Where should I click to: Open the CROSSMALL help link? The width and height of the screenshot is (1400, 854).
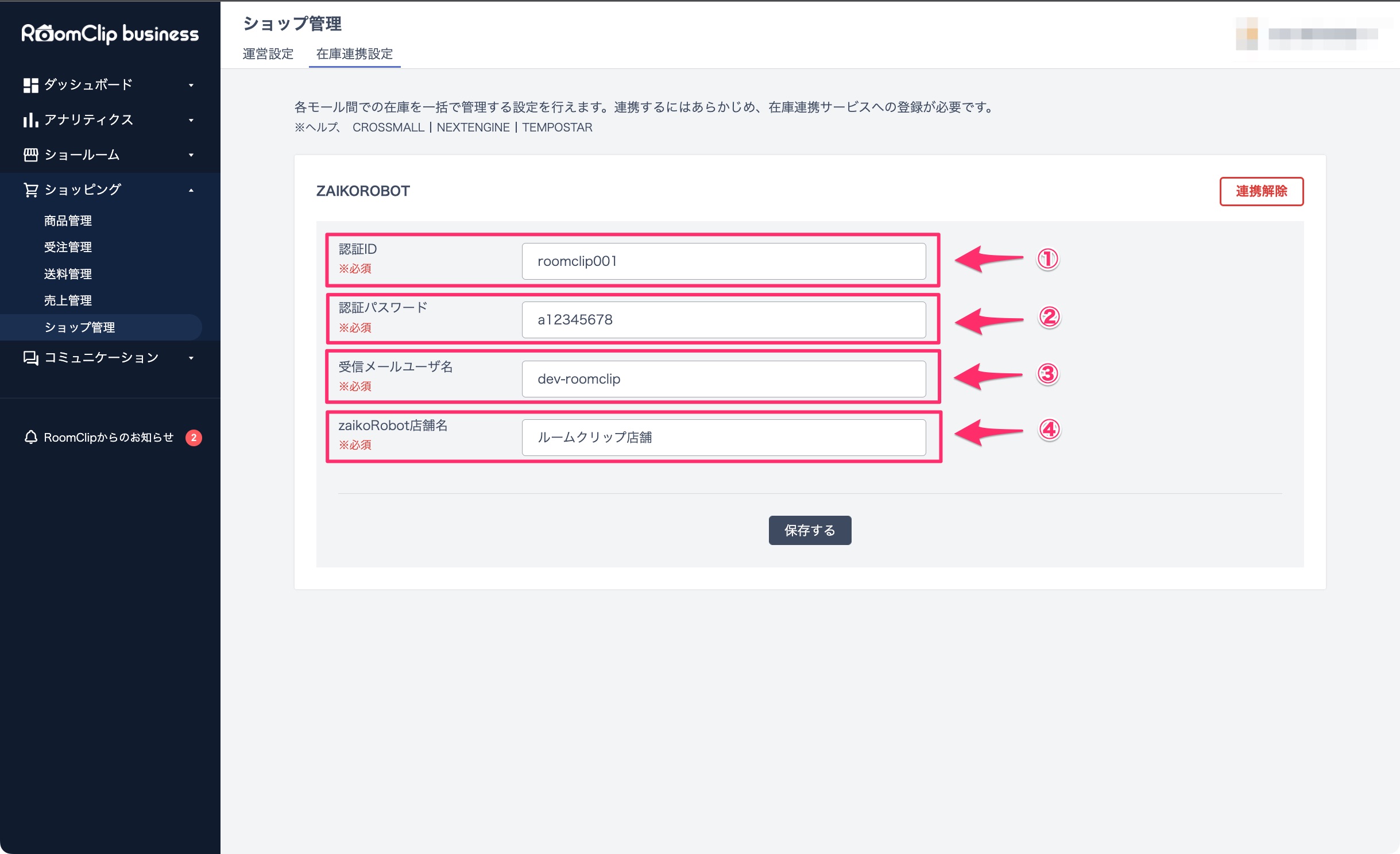388,127
